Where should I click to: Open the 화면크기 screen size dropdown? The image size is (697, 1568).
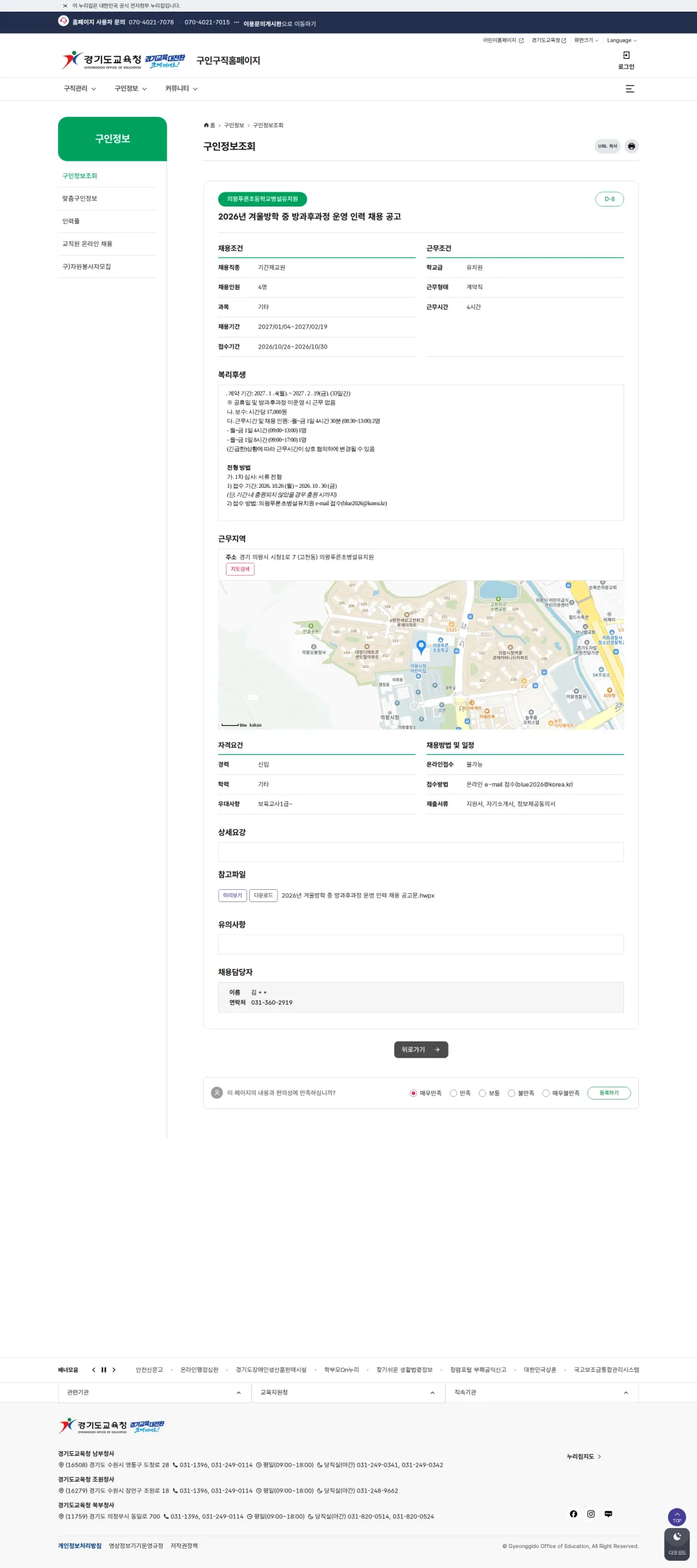click(x=587, y=41)
